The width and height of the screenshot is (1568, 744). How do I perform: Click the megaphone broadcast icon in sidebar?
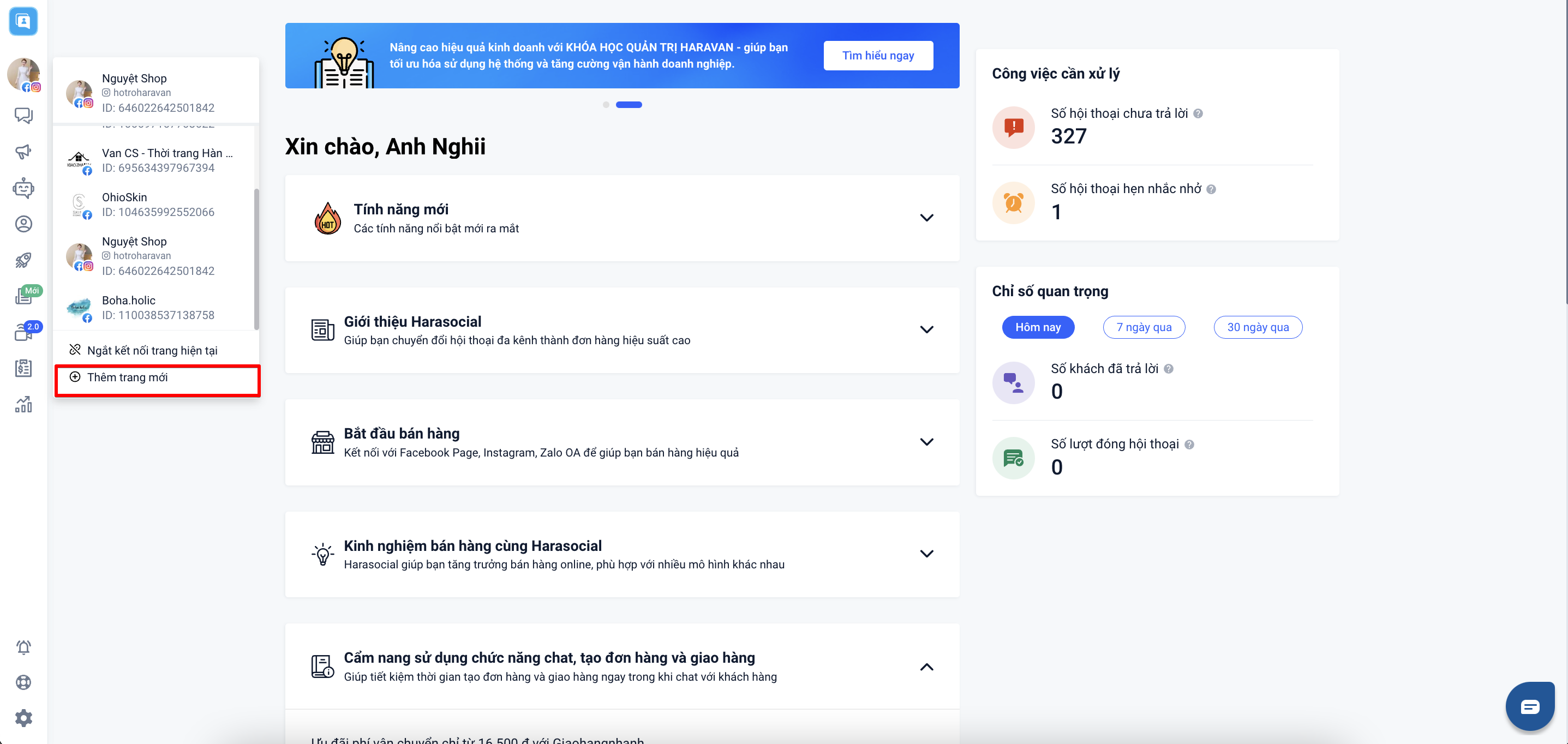coord(23,152)
